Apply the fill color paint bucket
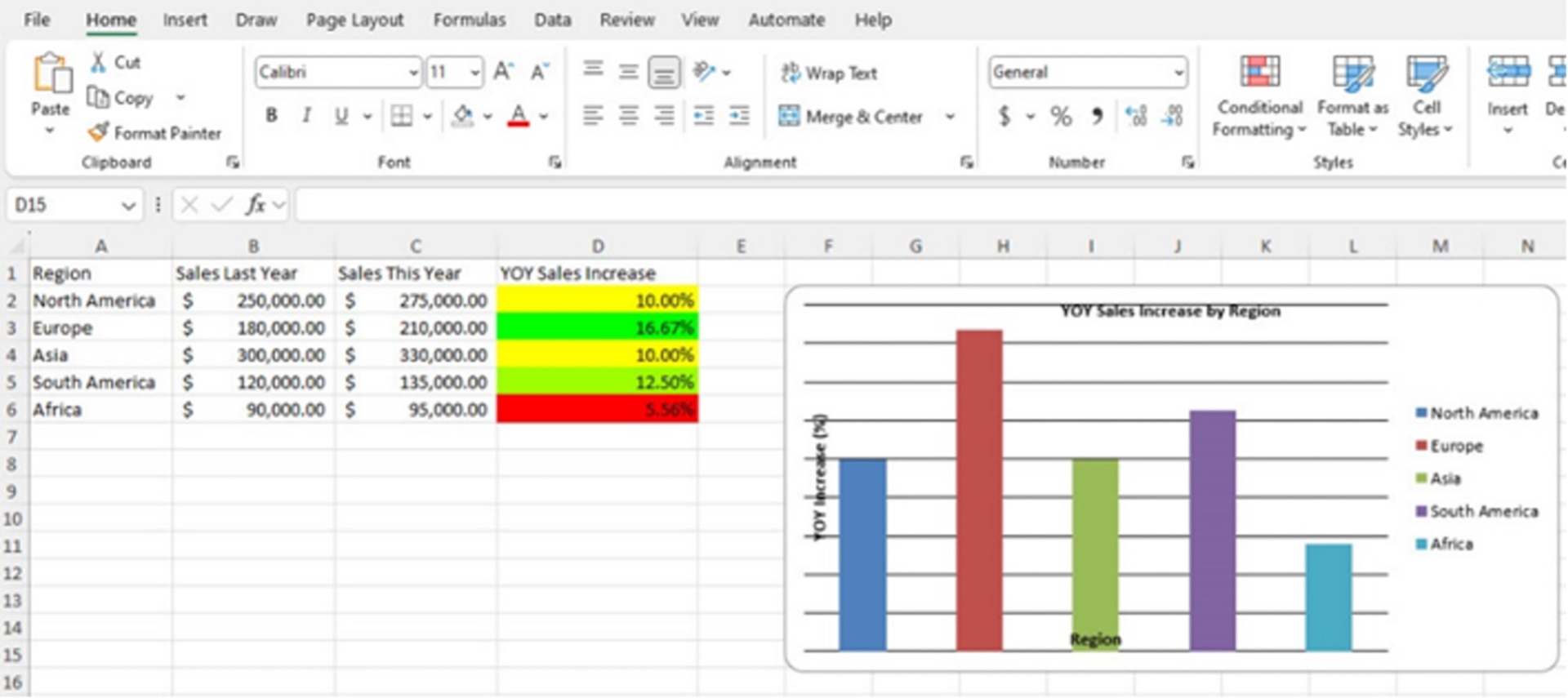The image size is (1568, 698). pos(462,116)
